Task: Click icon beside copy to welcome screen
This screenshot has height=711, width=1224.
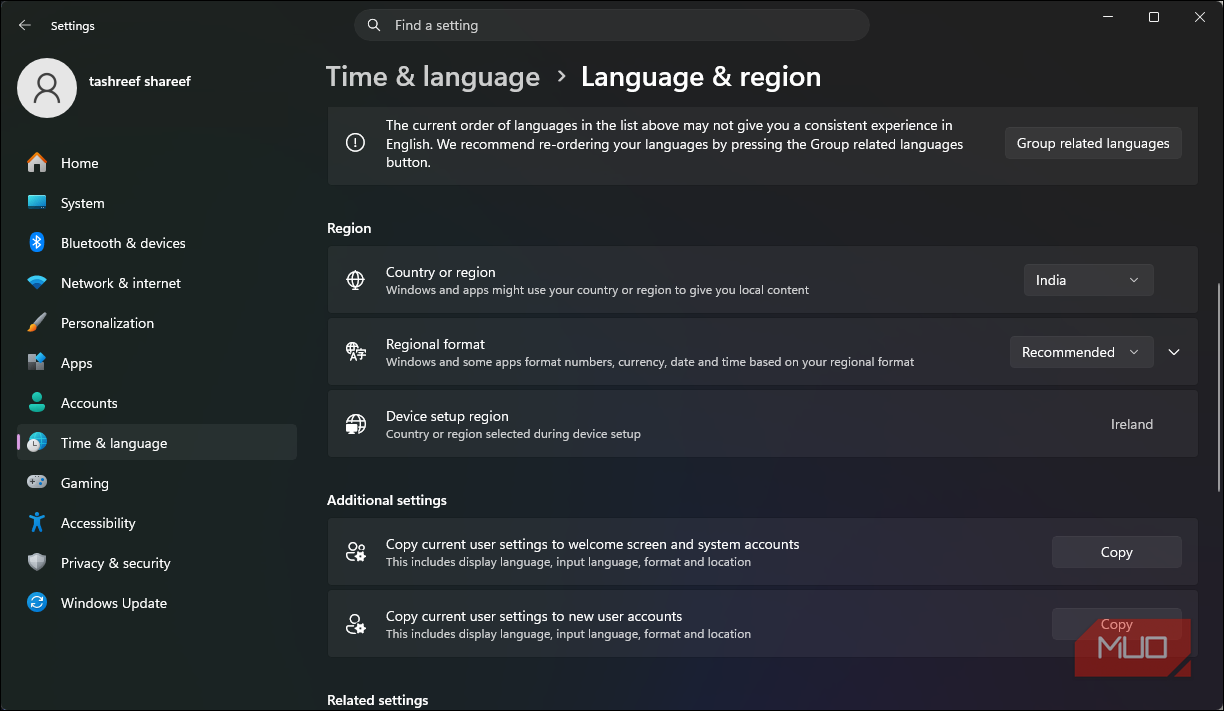Action: (x=356, y=552)
